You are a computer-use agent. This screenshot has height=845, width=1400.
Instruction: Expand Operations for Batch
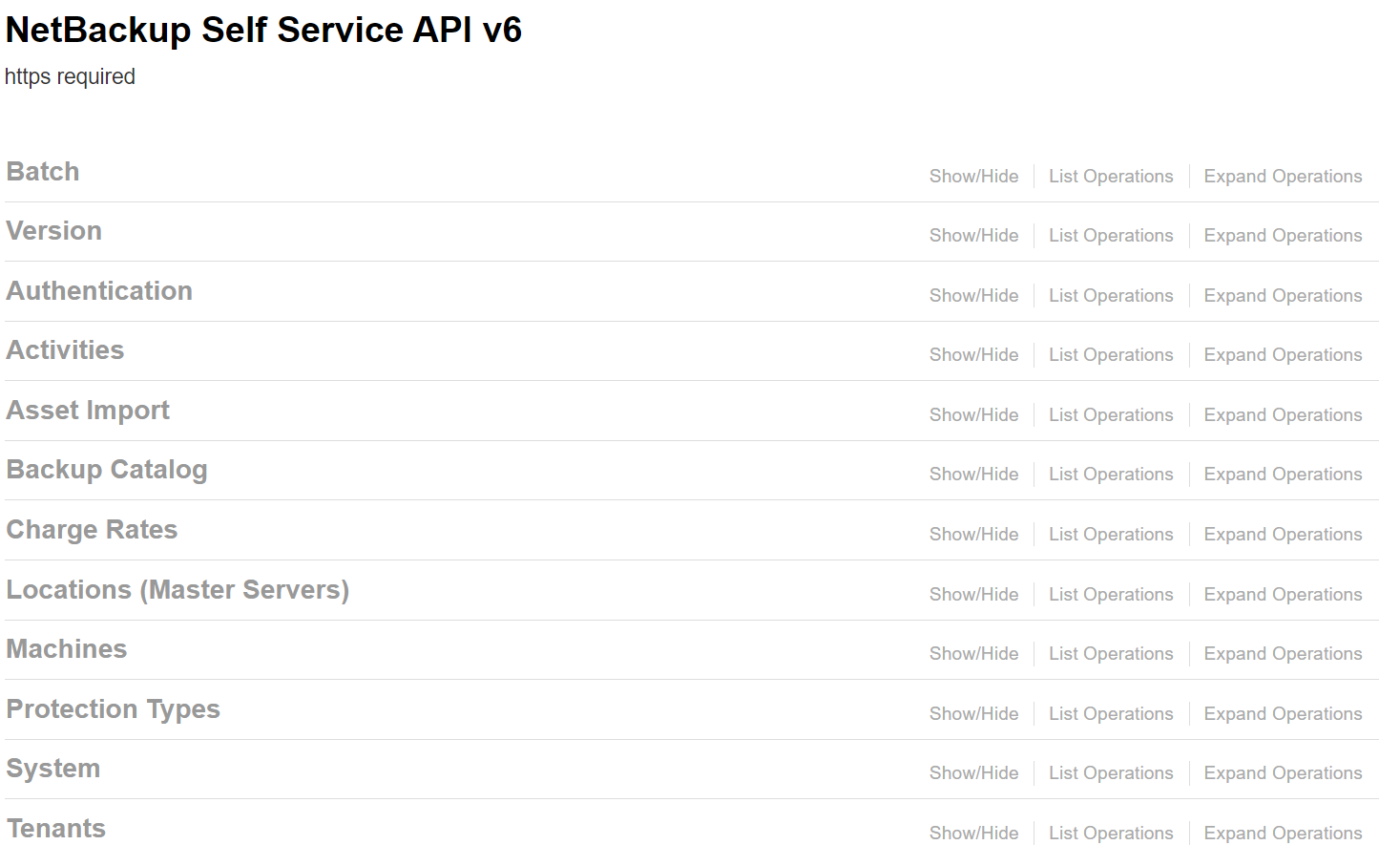1283,177
